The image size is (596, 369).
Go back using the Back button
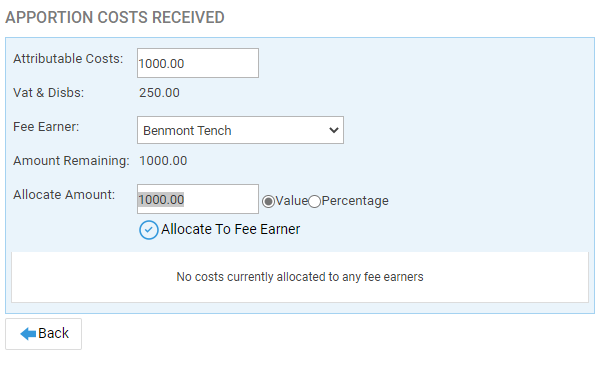tap(43, 334)
